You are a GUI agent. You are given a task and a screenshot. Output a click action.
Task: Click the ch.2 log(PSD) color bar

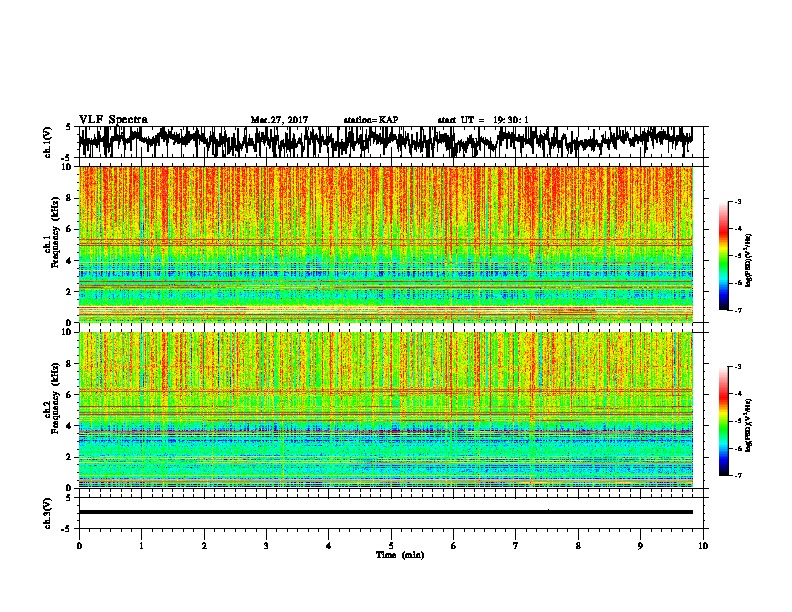pyautogui.click(x=724, y=421)
